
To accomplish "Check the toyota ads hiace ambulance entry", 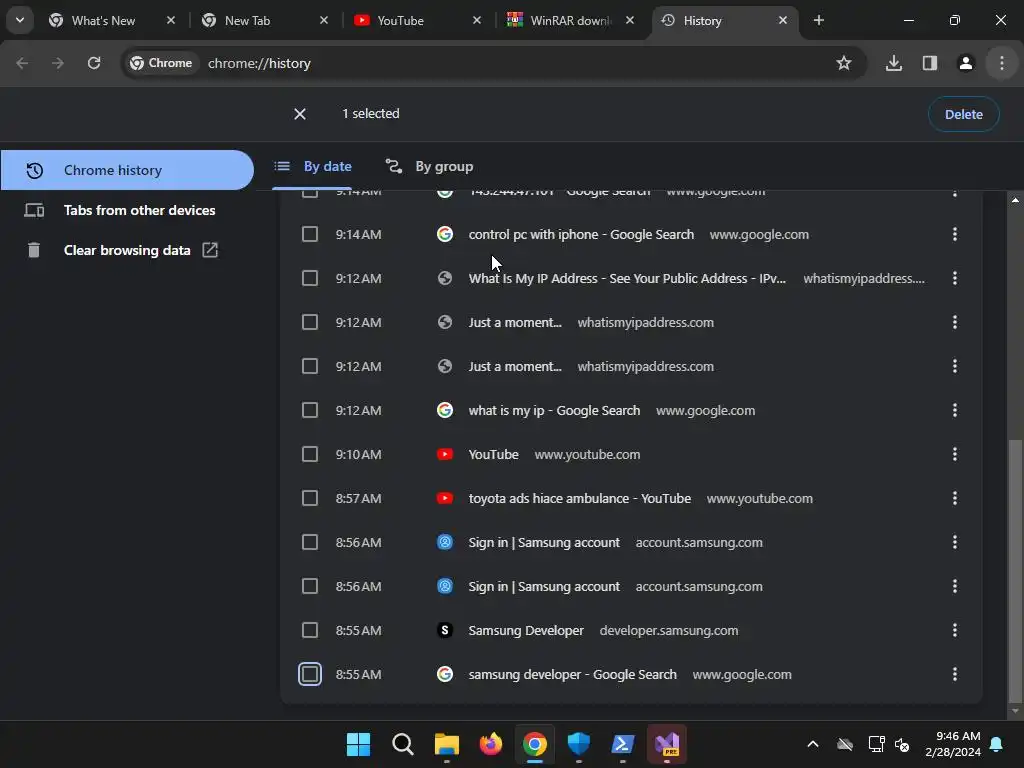I will tap(310, 498).
